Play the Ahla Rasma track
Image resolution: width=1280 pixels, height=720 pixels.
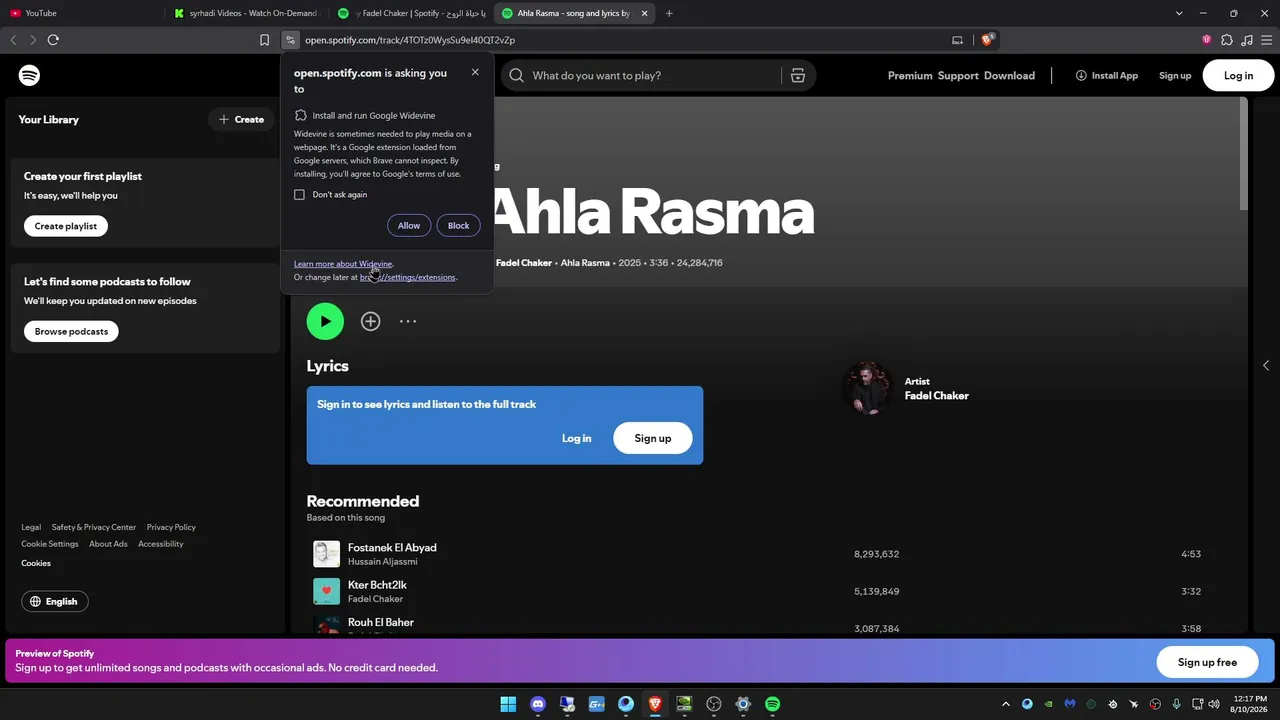coord(325,321)
